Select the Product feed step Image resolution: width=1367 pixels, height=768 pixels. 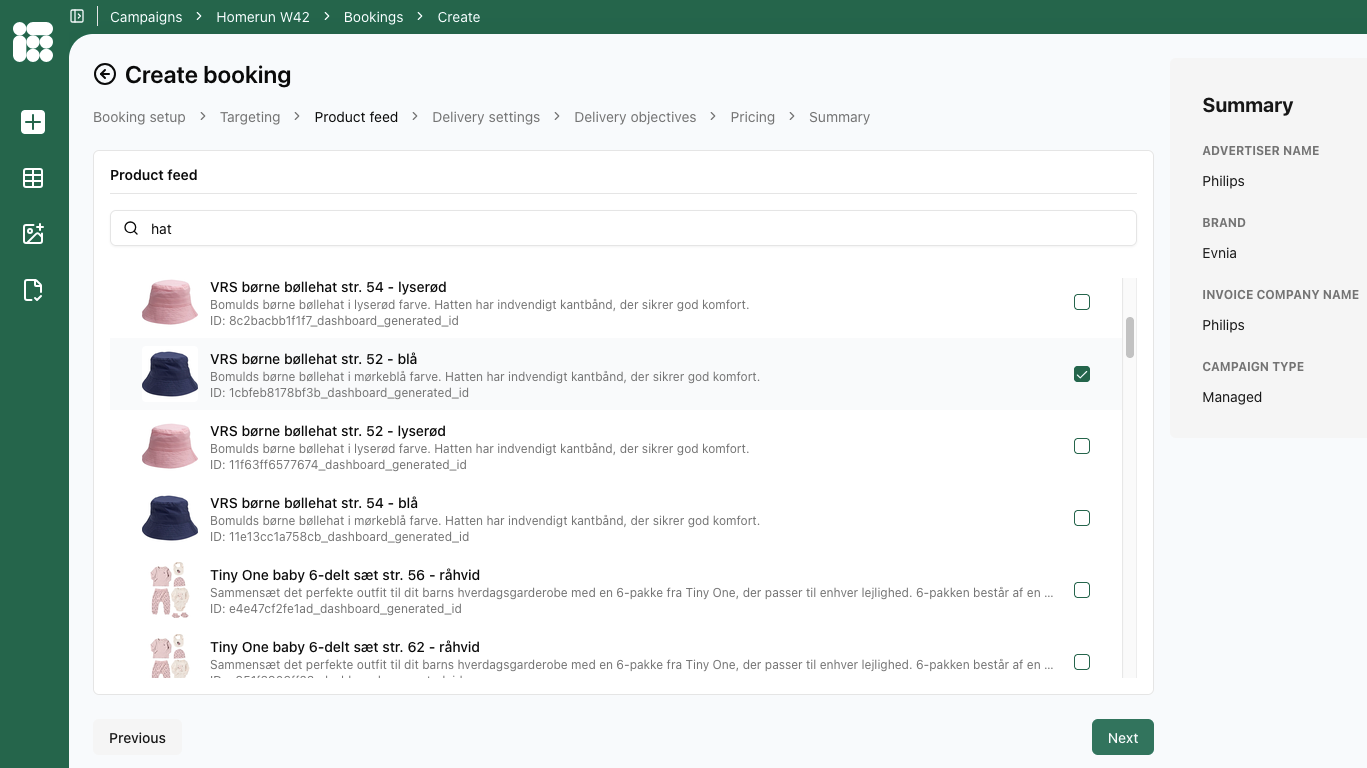coord(356,117)
